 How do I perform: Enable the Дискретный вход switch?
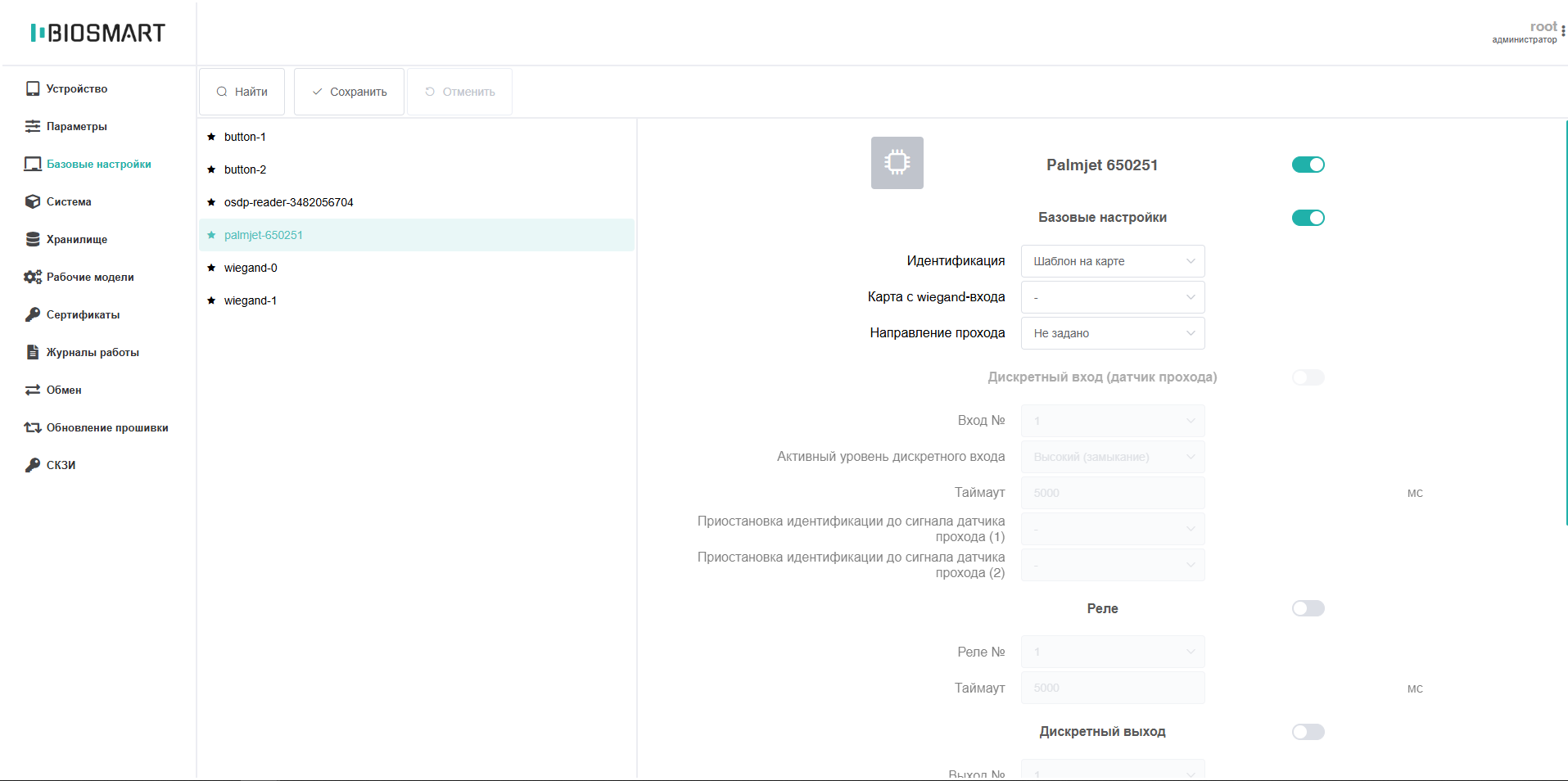(x=1308, y=377)
